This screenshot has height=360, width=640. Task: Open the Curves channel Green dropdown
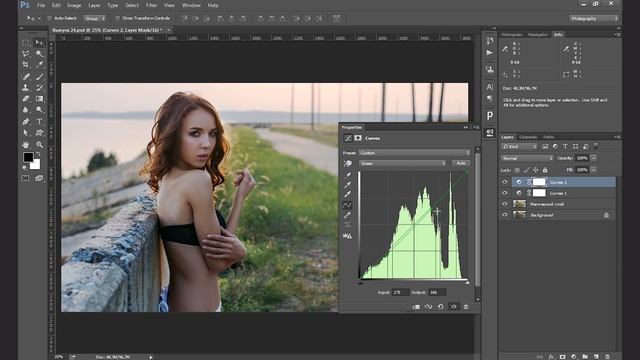pyautogui.click(x=403, y=163)
